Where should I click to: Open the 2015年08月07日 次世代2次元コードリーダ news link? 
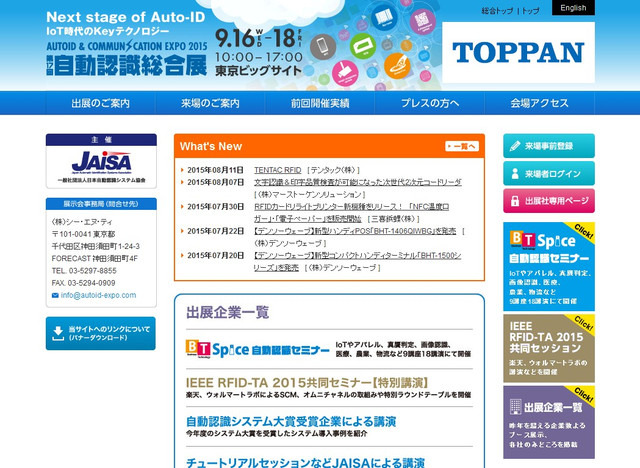[358, 182]
